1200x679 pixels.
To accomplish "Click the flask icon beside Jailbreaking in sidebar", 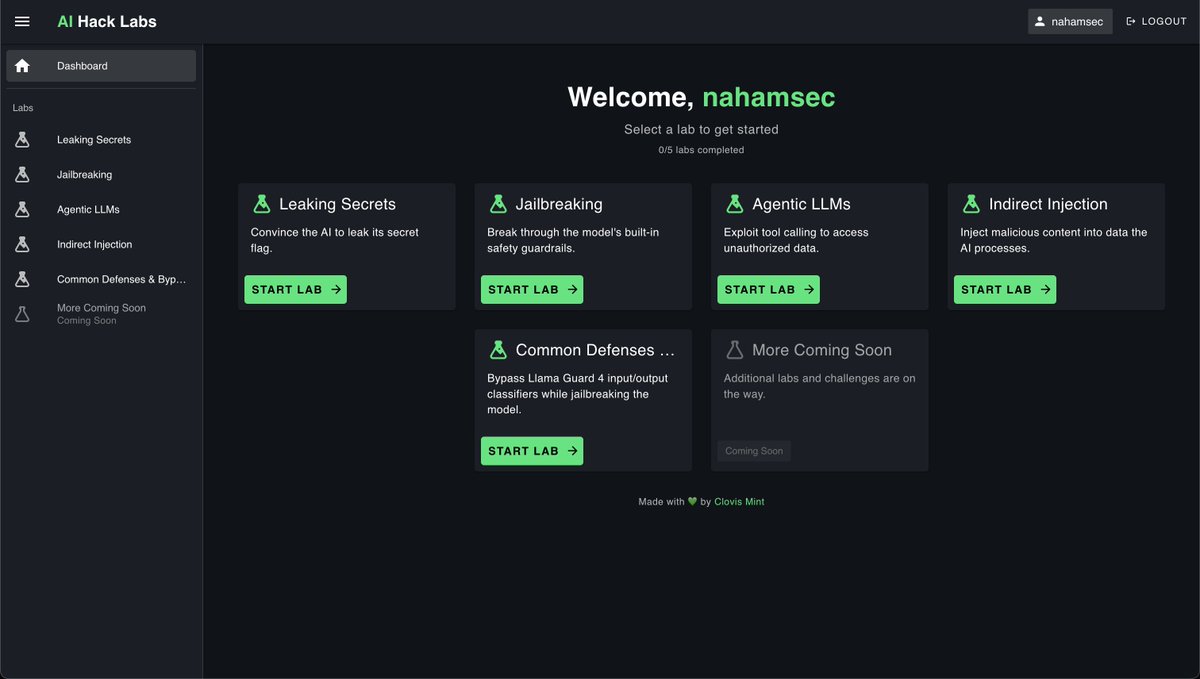I will coord(22,175).
